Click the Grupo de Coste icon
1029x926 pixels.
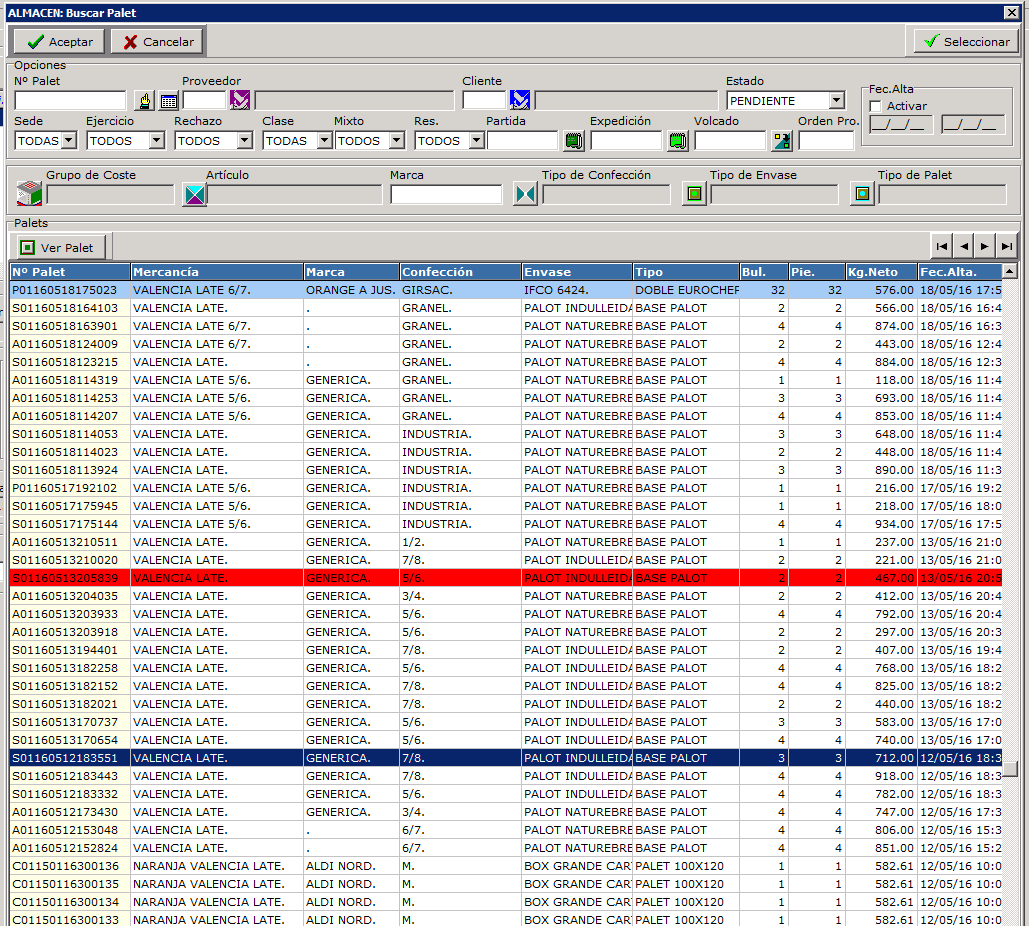(x=29, y=194)
